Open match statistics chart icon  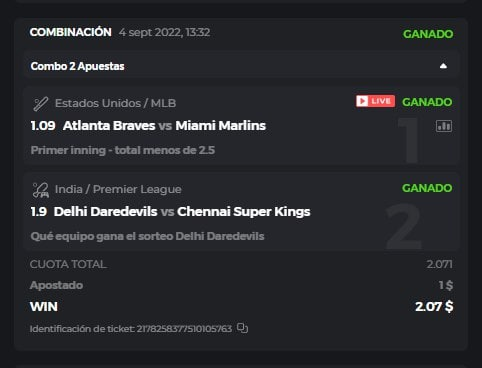pos(444,126)
